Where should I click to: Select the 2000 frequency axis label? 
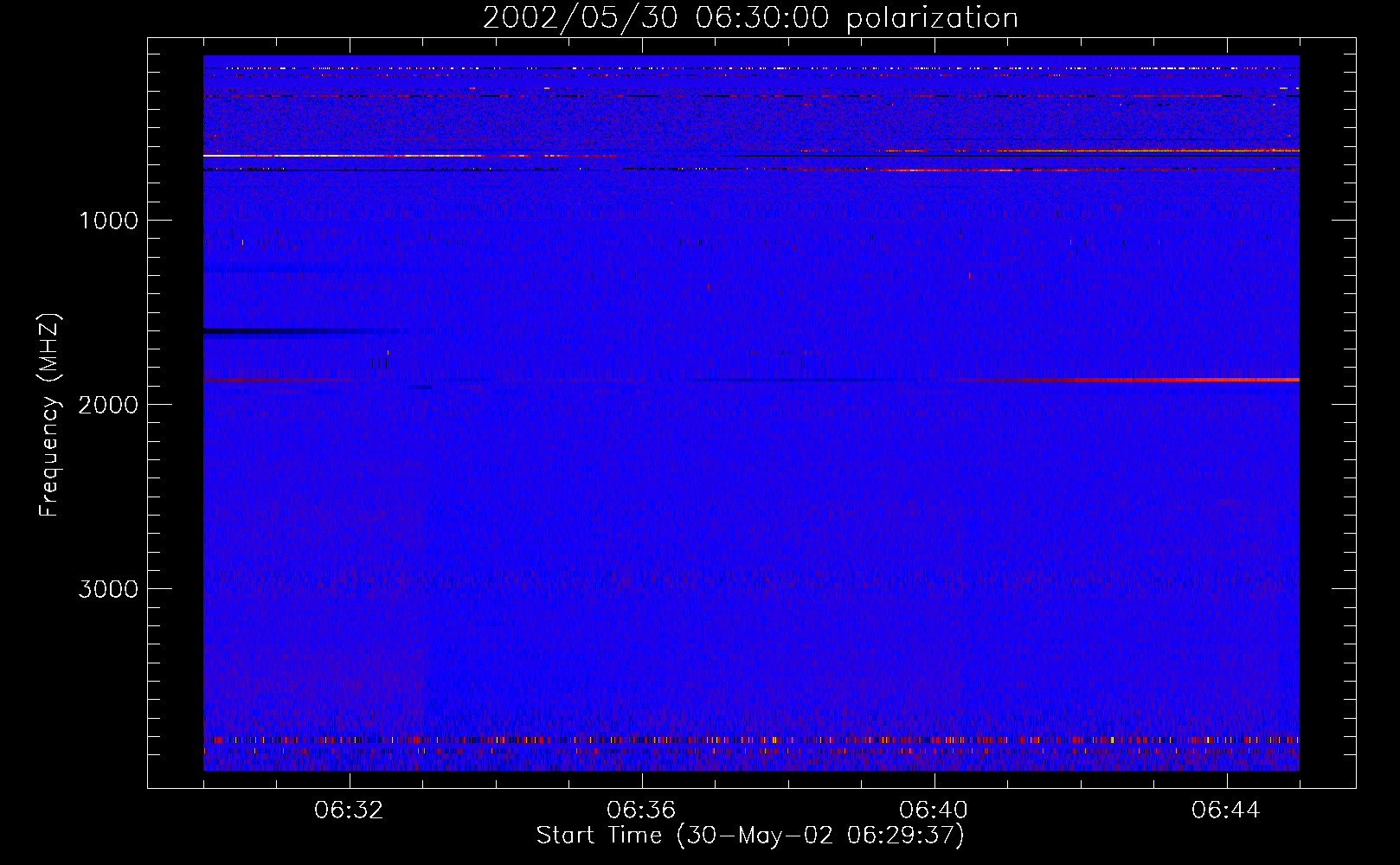coord(108,405)
